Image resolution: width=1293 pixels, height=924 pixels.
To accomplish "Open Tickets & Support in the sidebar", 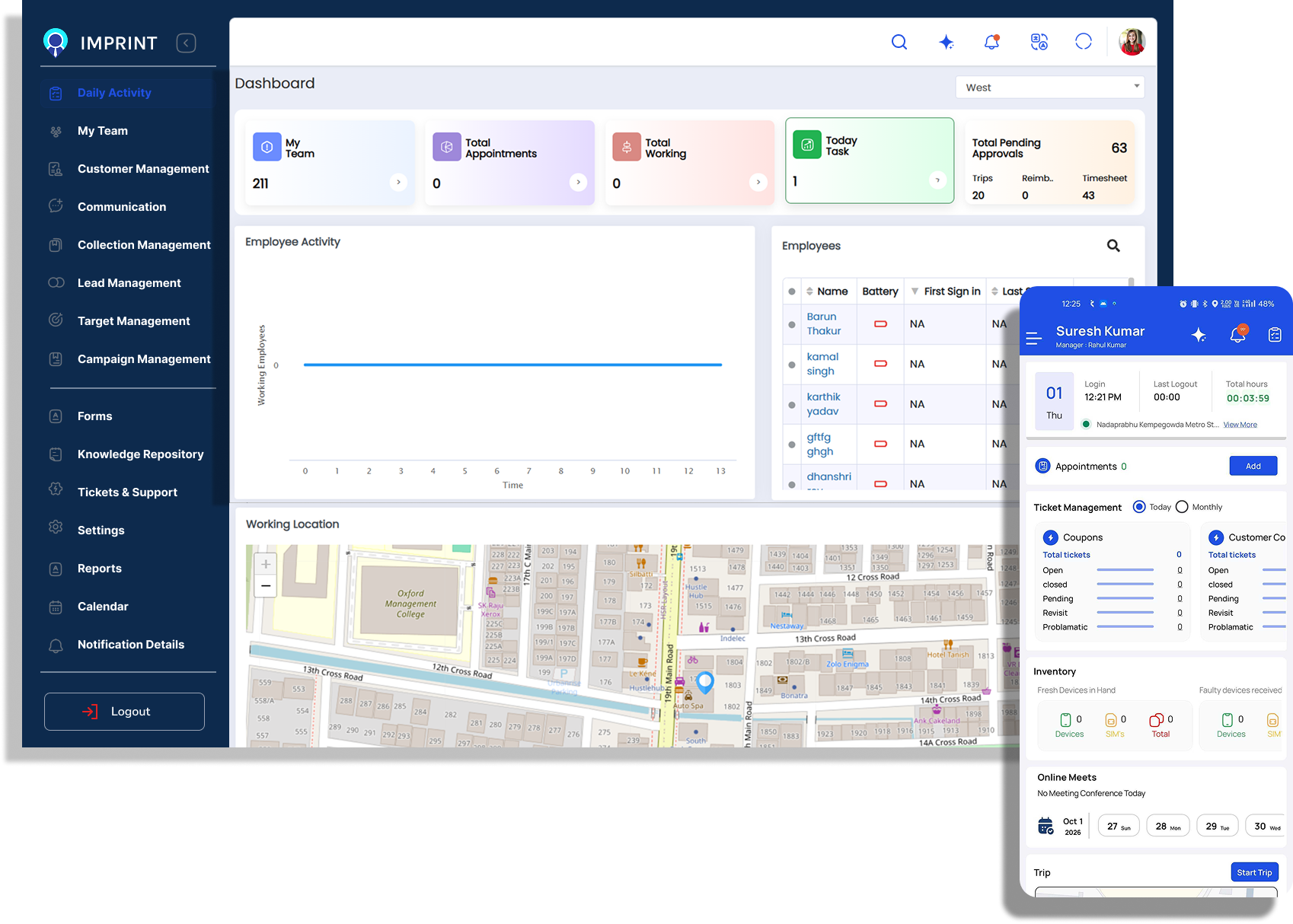I will point(126,492).
